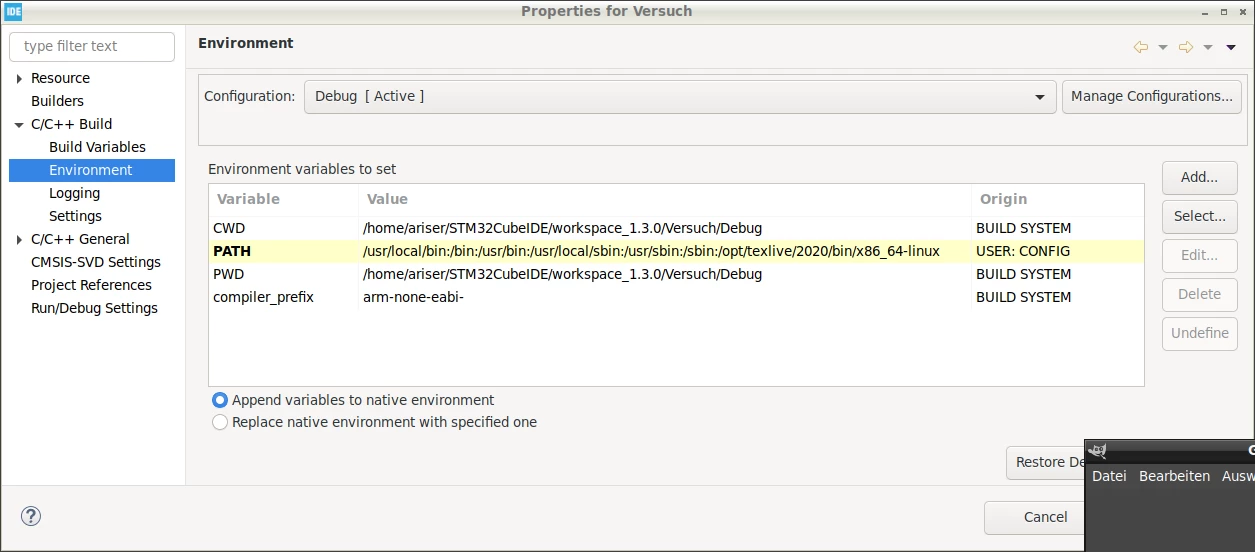
Task: Click the arm-none-eabi- value cell
Action: [413, 297]
